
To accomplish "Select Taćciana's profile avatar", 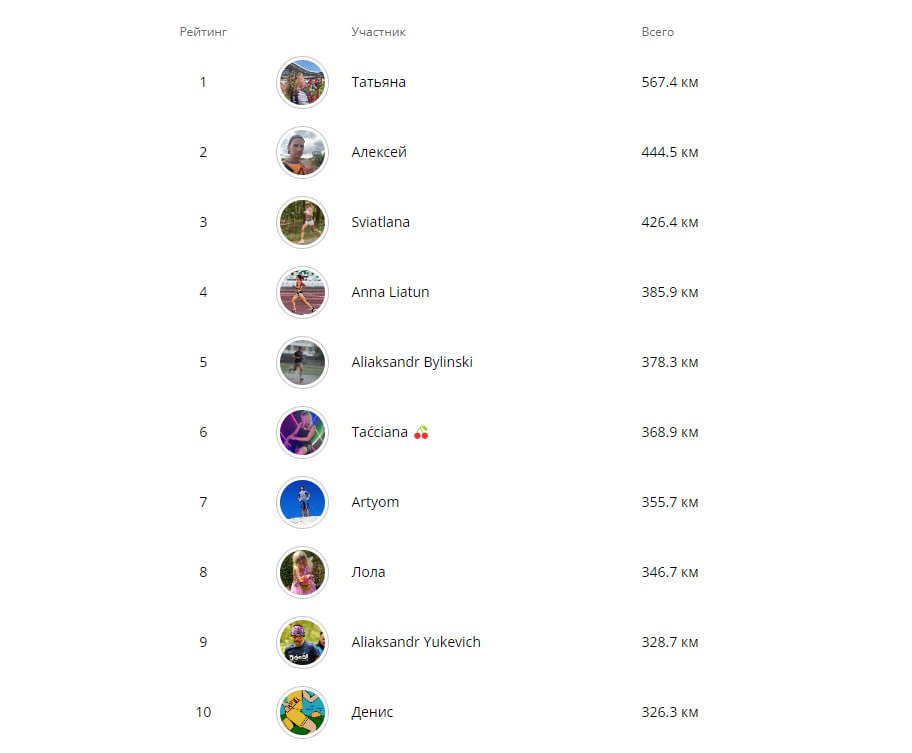I will coord(301,432).
